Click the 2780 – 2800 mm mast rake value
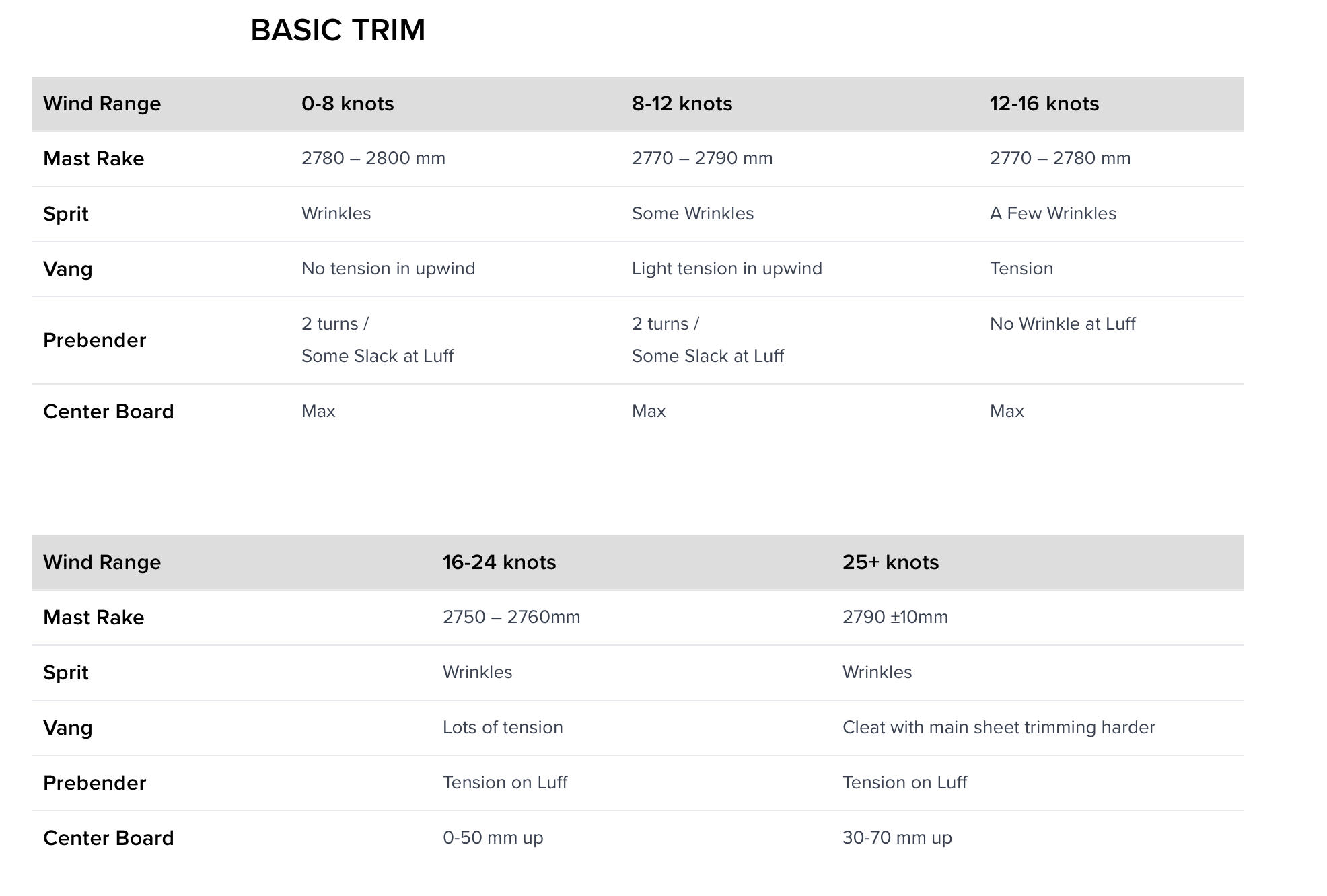Viewport: 1327px width, 896px height. pos(373,158)
